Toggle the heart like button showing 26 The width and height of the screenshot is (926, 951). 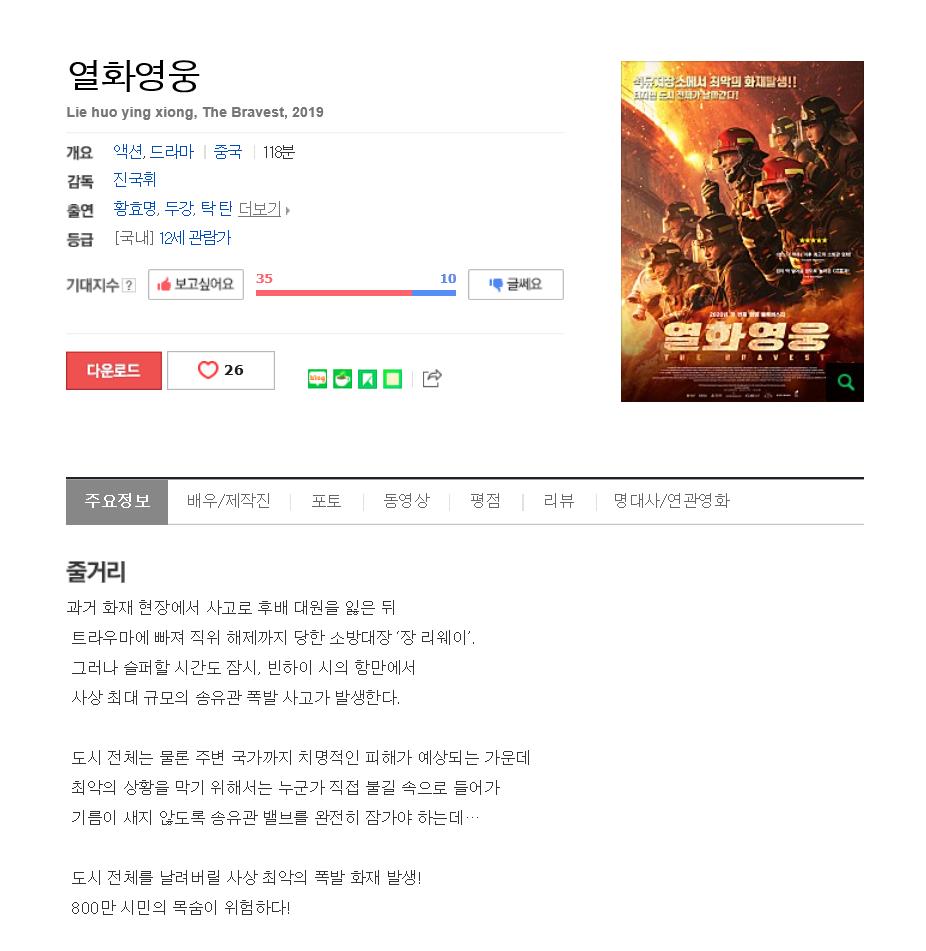pyautogui.click(x=221, y=370)
